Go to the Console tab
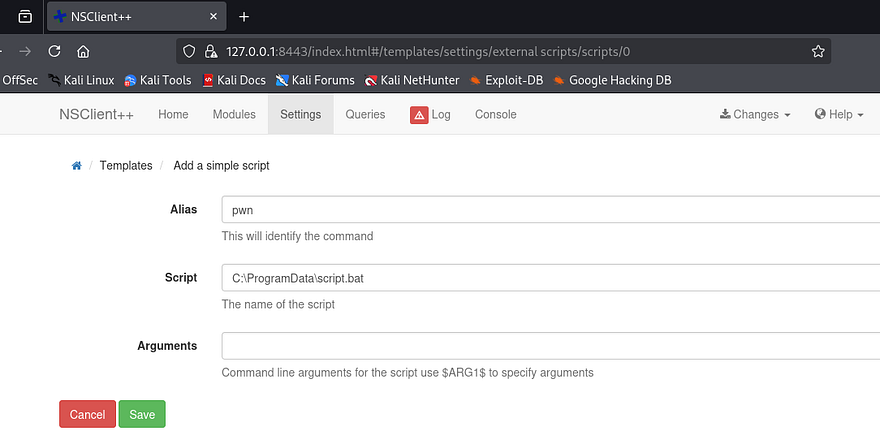The image size is (880, 448). click(x=496, y=115)
